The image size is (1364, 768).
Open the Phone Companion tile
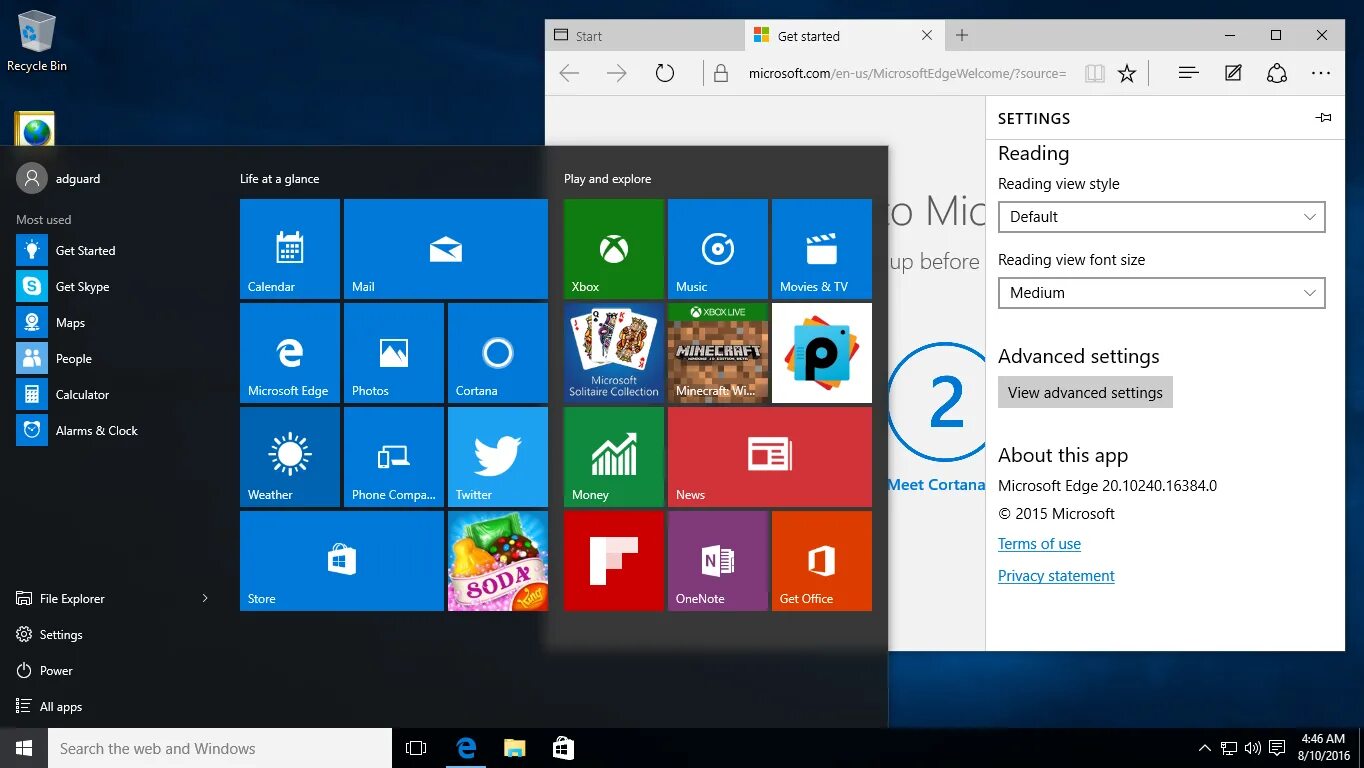tap(394, 457)
